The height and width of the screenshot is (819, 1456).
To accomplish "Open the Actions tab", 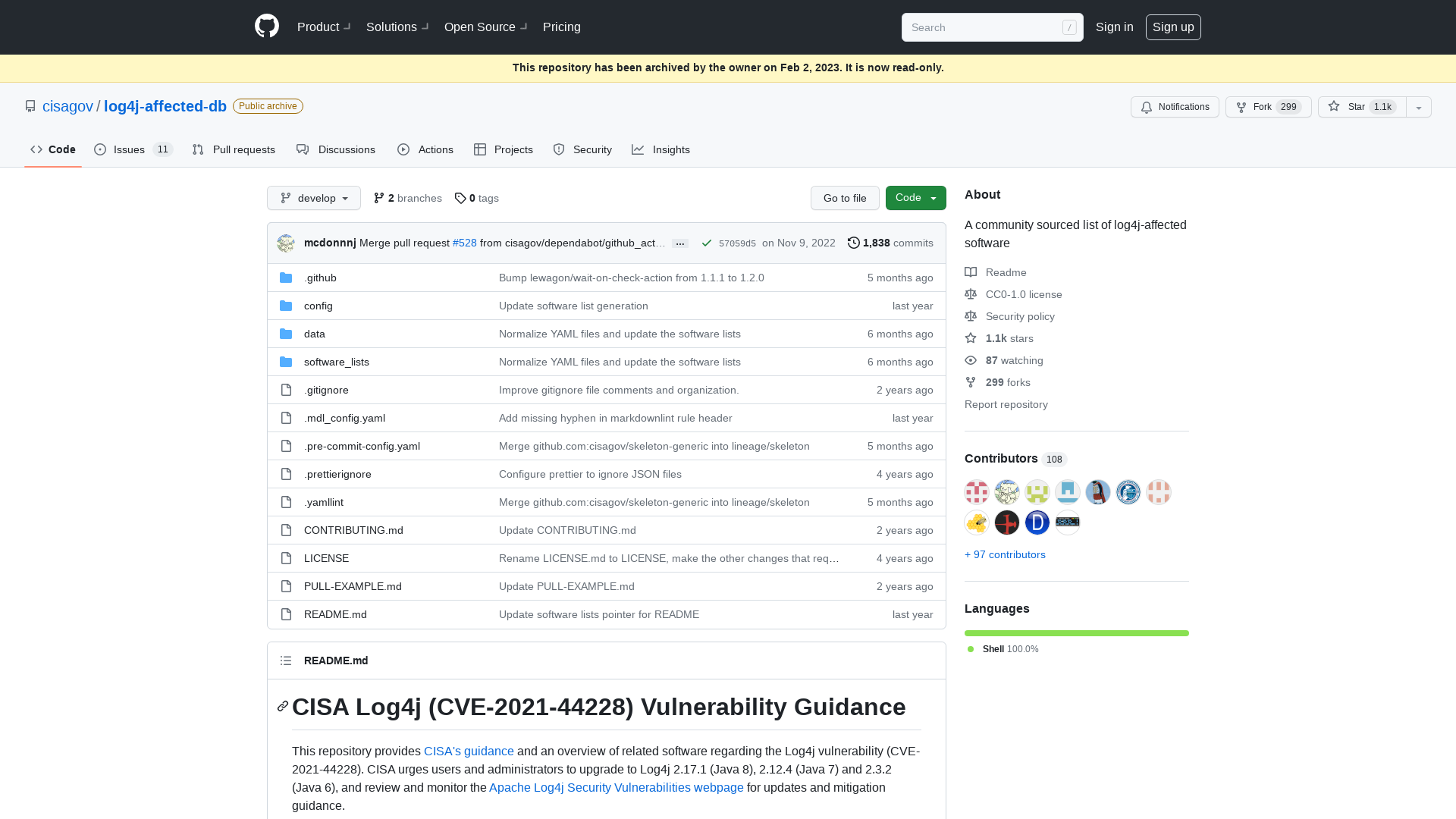I will click(425, 149).
